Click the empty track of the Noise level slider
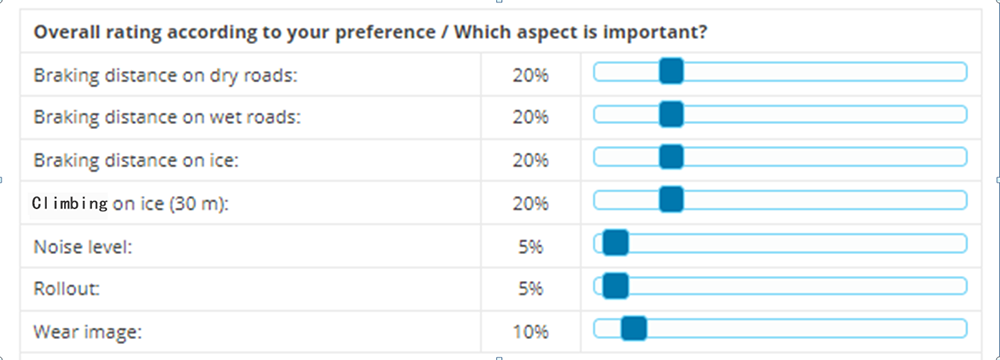 (x=797, y=243)
